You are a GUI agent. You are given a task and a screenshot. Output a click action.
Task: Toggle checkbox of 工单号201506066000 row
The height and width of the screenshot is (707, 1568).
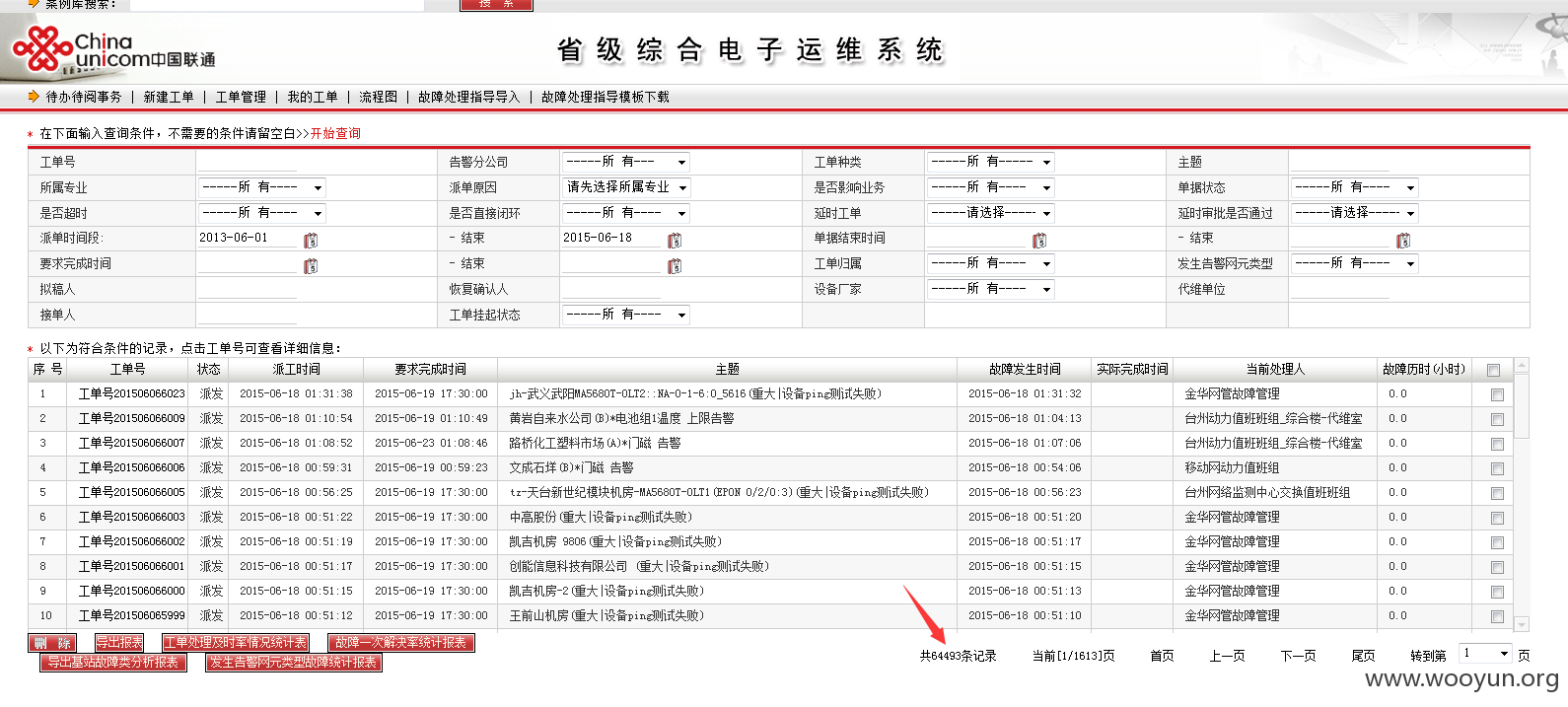[x=1497, y=592]
